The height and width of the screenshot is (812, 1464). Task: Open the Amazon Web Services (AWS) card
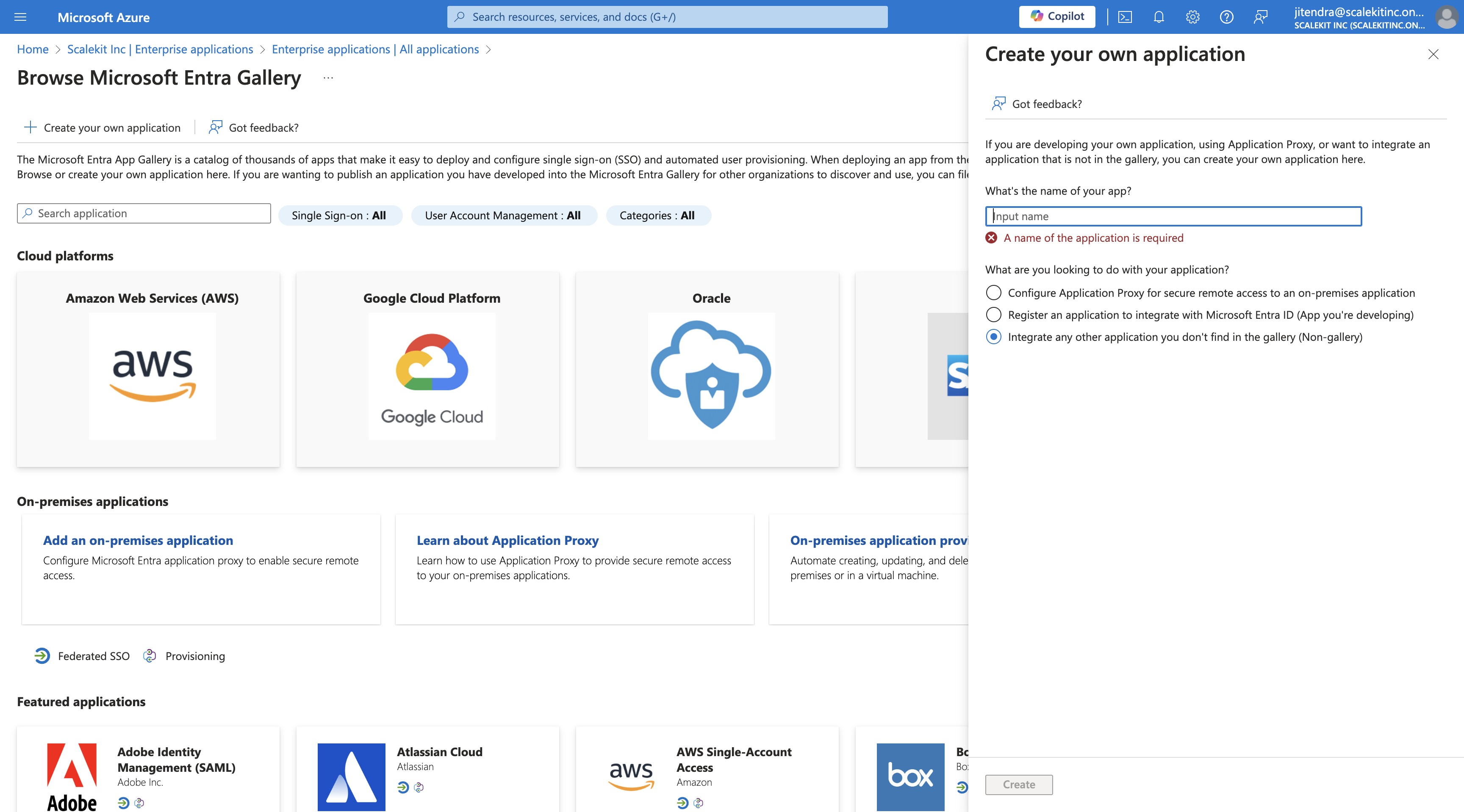click(x=148, y=369)
